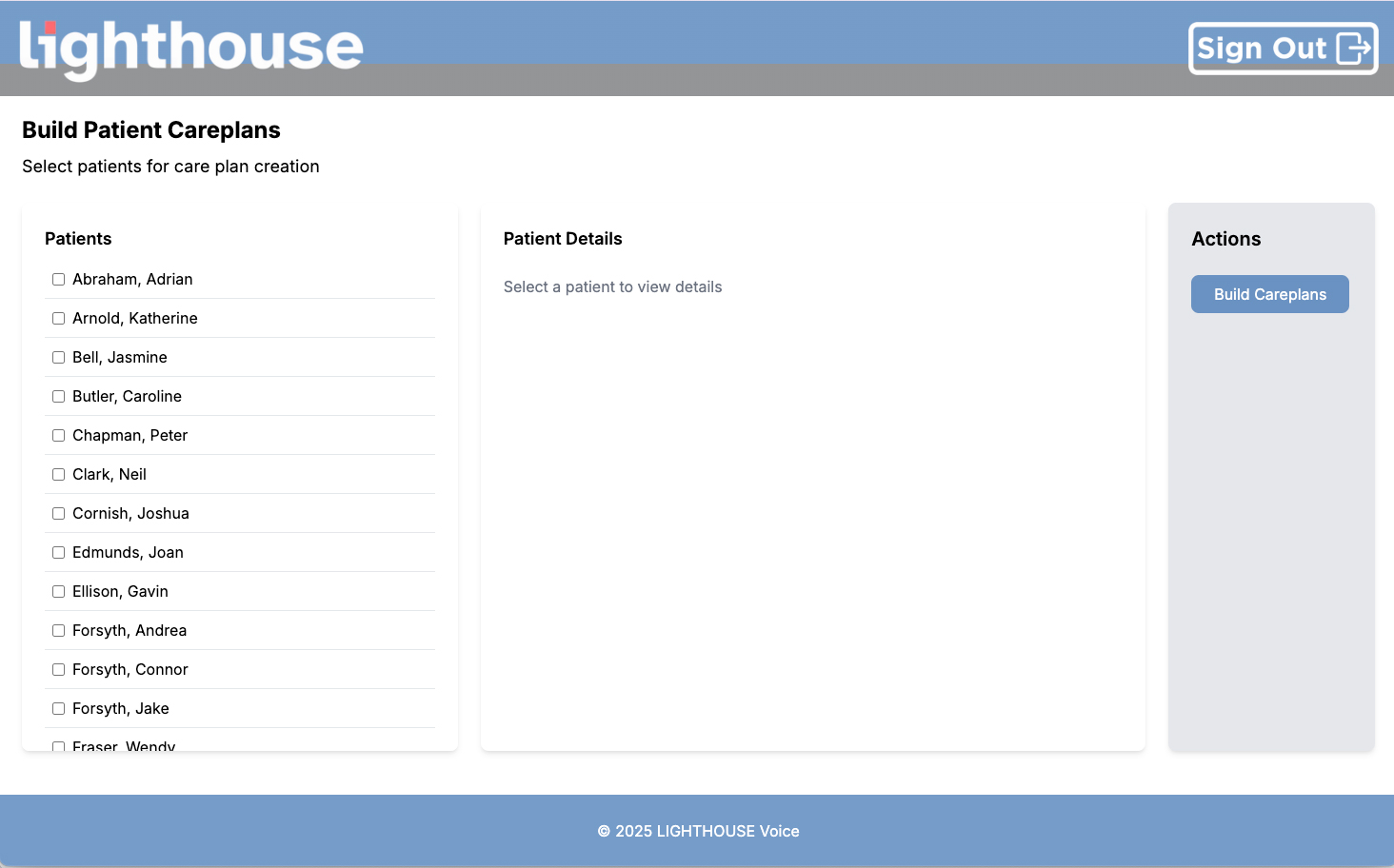
Task: Click the lighthouse logo
Action: point(190,46)
